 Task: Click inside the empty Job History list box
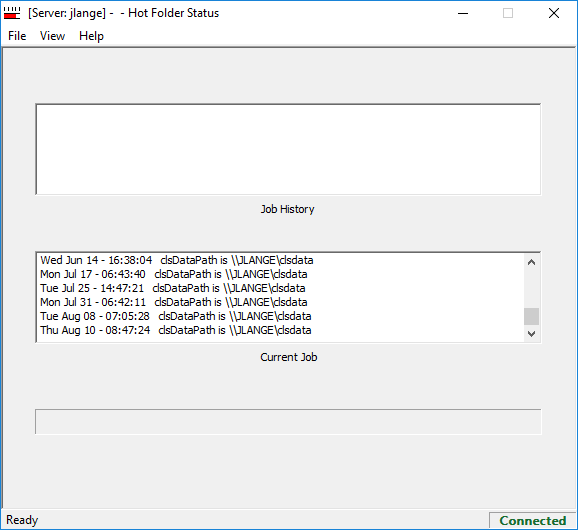tap(288, 149)
